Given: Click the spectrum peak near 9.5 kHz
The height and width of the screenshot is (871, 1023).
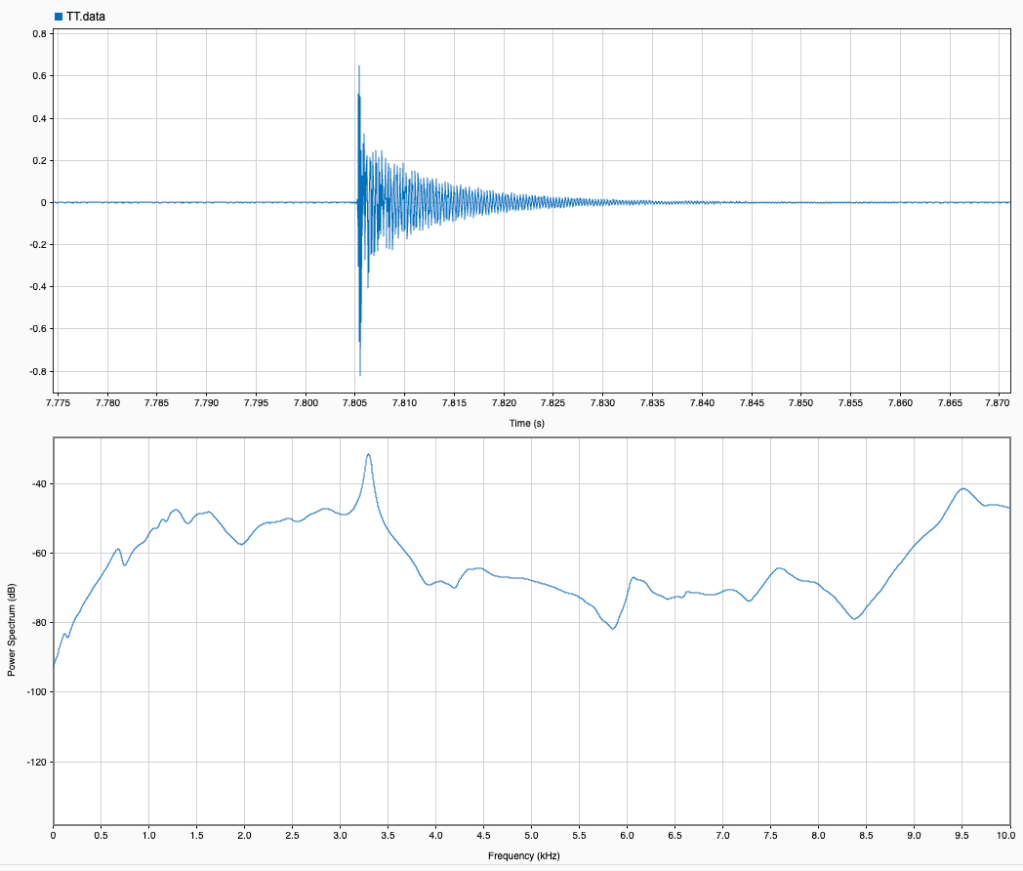Looking at the screenshot, I should coord(963,489).
